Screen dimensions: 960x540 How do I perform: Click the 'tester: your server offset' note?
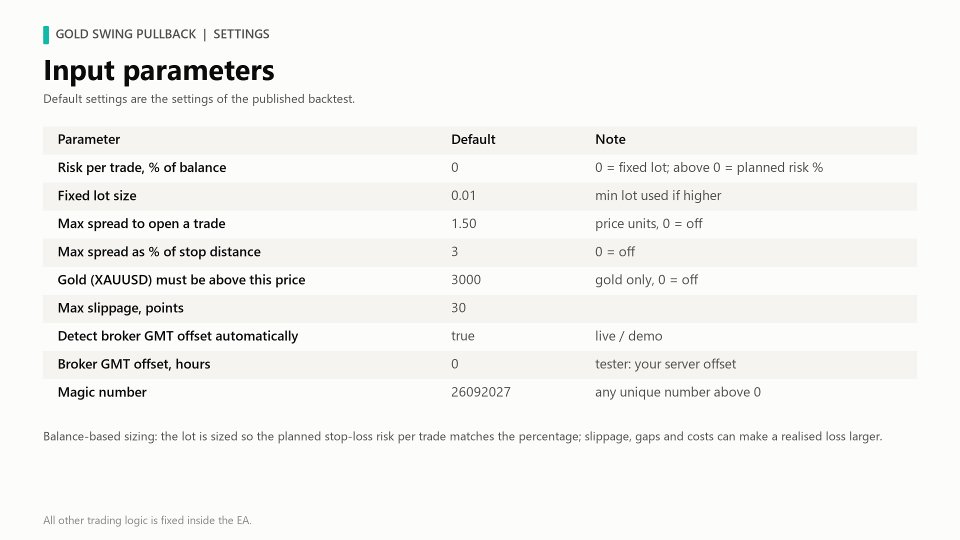point(666,364)
